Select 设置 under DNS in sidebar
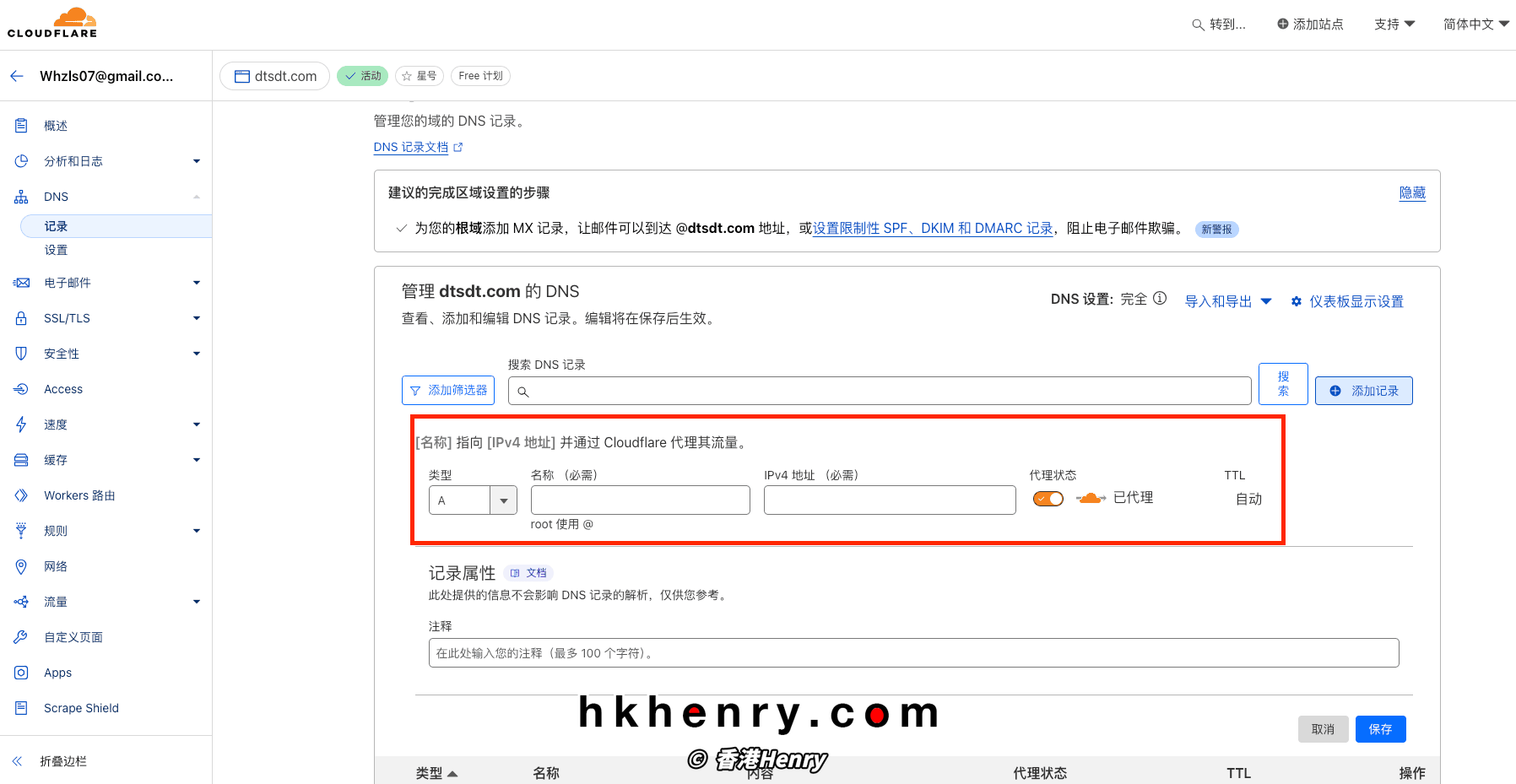Image resolution: width=1516 pixels, height=784 pixels. point(56,250)
